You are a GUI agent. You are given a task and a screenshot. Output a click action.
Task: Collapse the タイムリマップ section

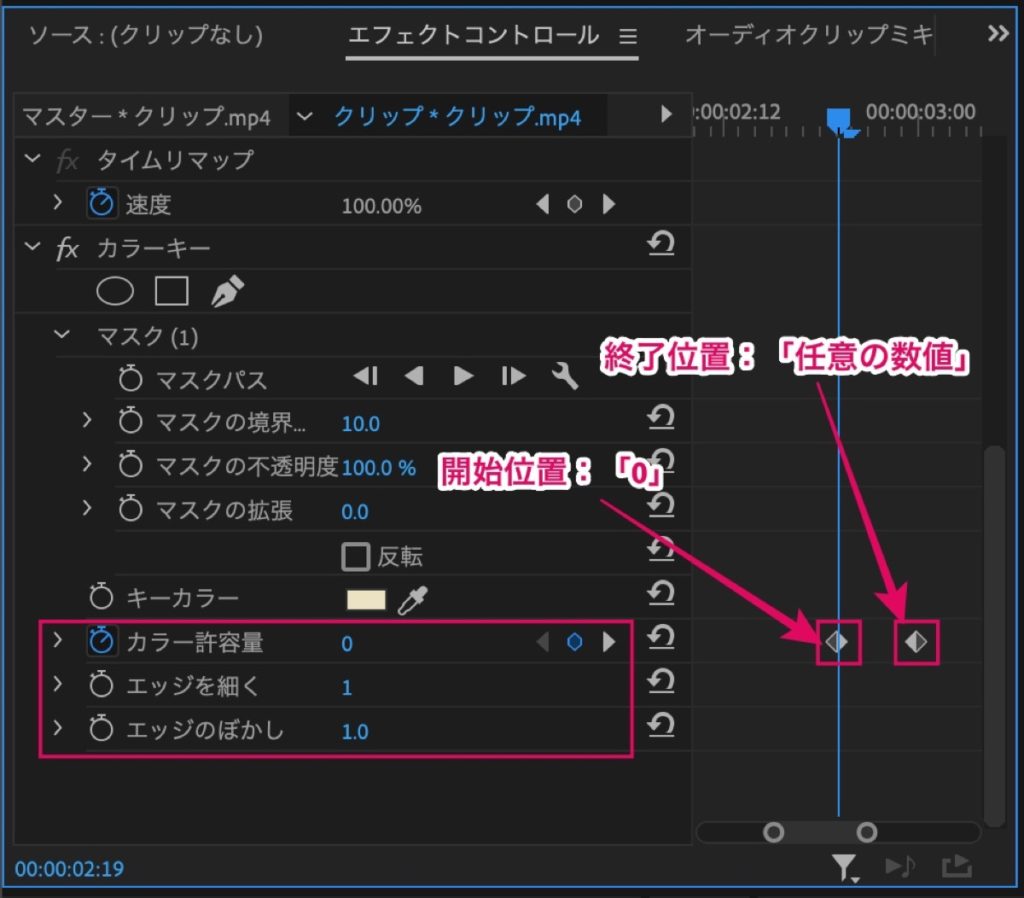(33, 159)
